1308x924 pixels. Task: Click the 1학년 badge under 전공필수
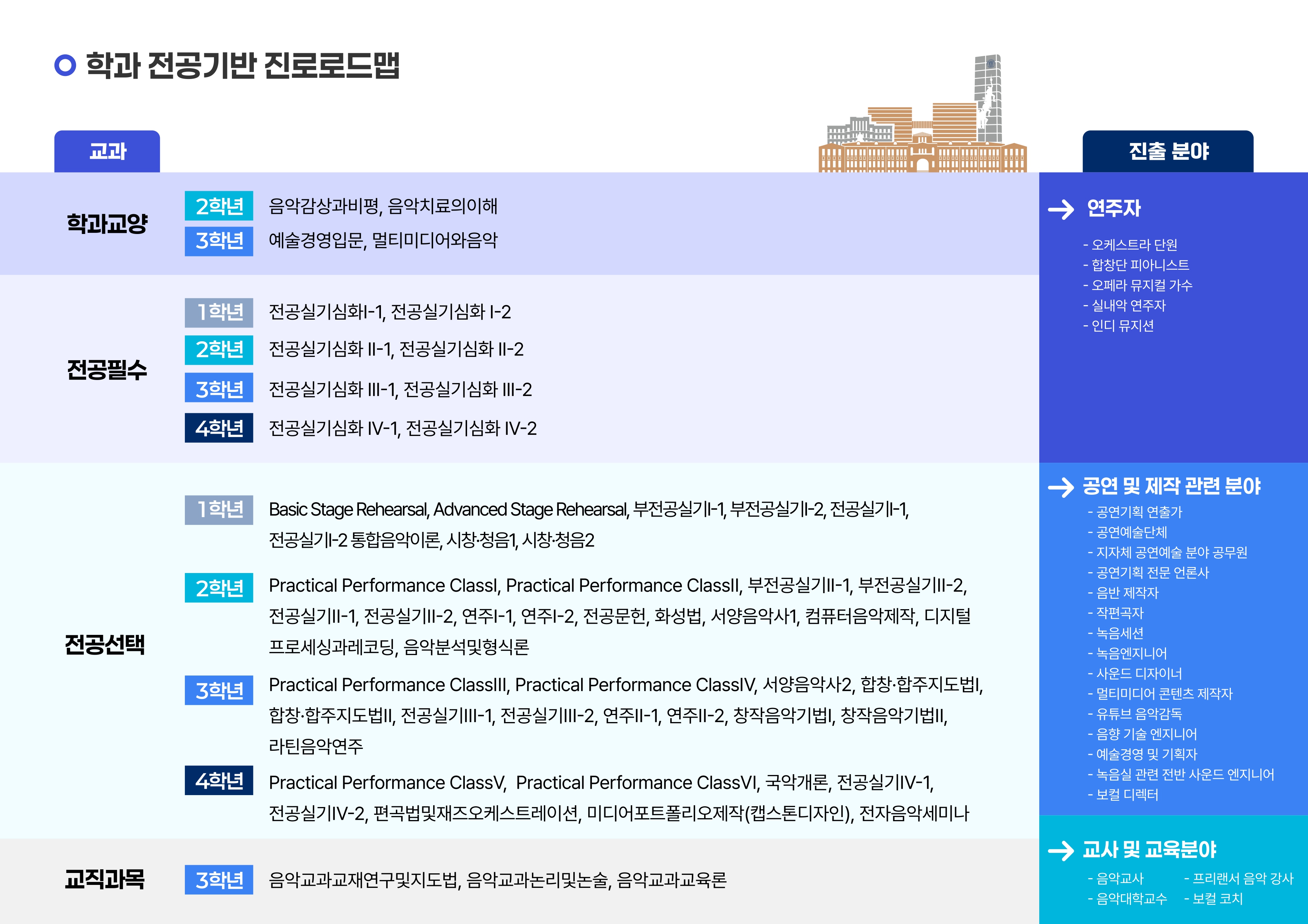point(219,312)
